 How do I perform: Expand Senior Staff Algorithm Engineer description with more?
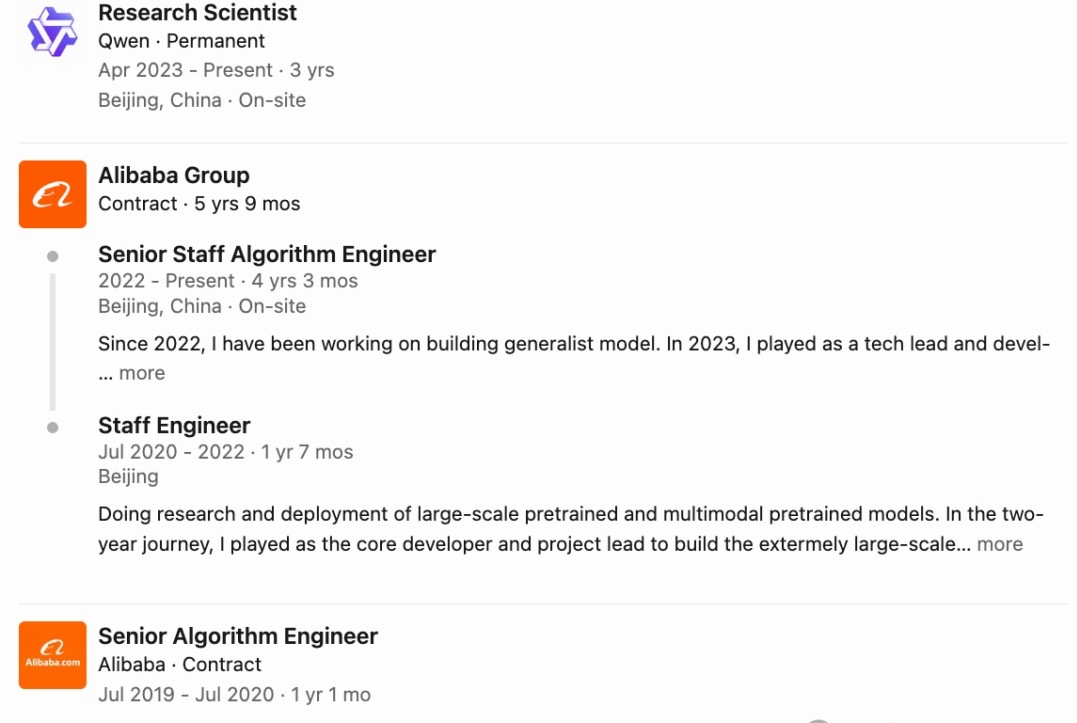[141, 373]
